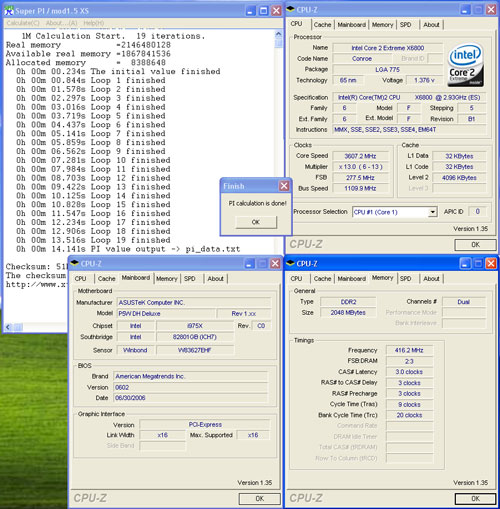Click the Core Speed value 3607.2 MHz
500x509 pixels.
(x=360, y=156)
